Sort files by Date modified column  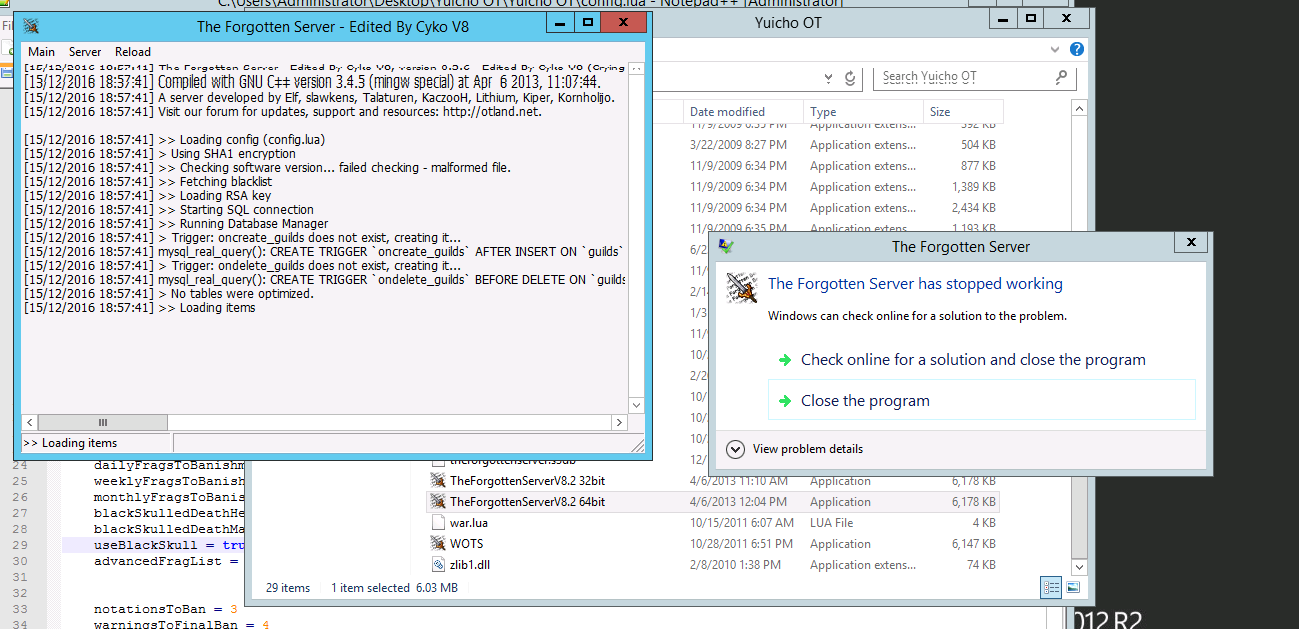[x=744, y=112]
